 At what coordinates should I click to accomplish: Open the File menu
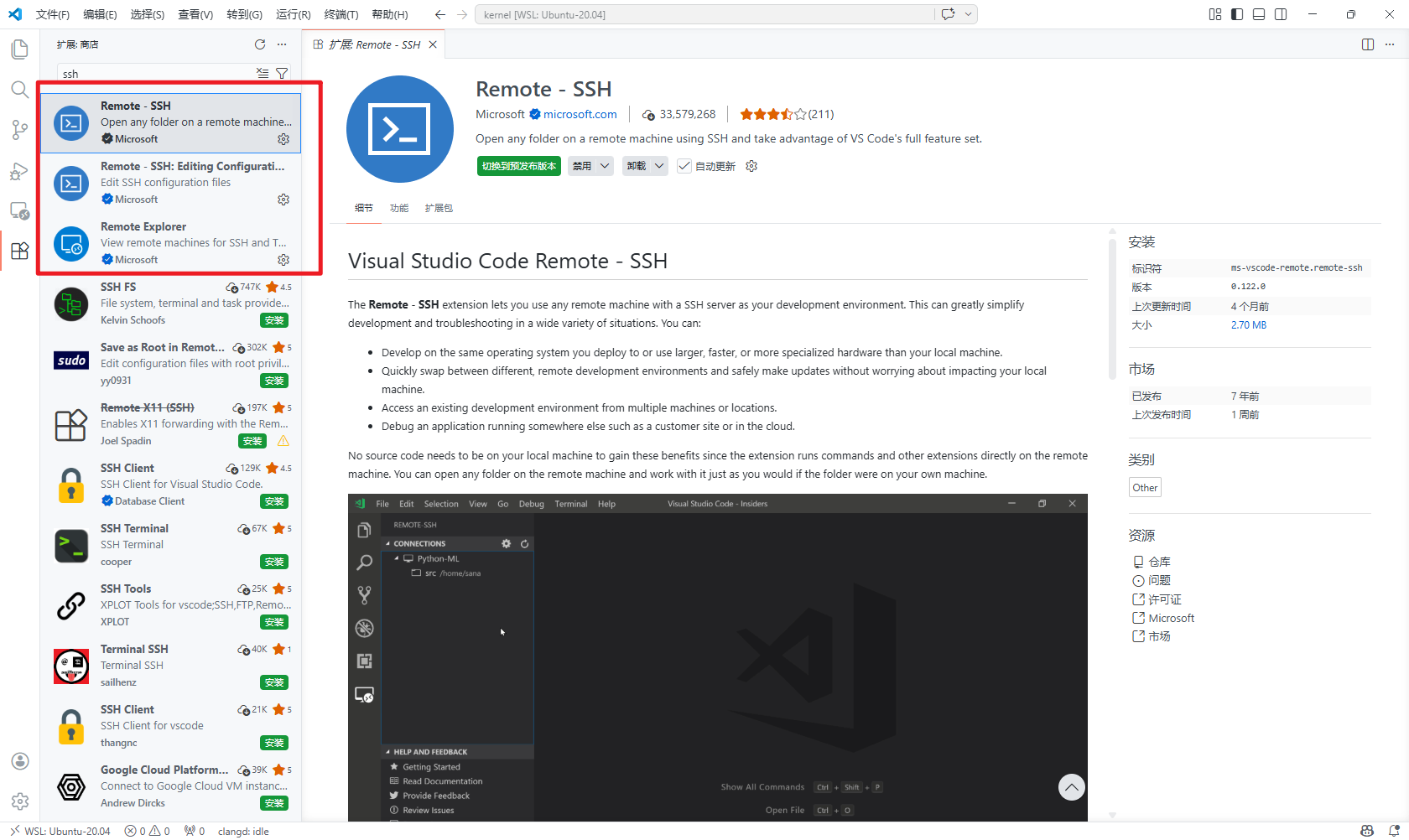pos(53,14)
